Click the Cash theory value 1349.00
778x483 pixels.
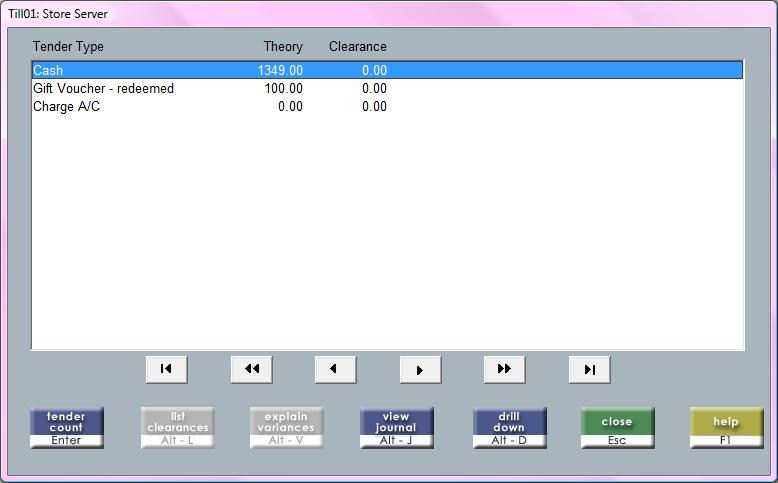click(x=280, y=70)
